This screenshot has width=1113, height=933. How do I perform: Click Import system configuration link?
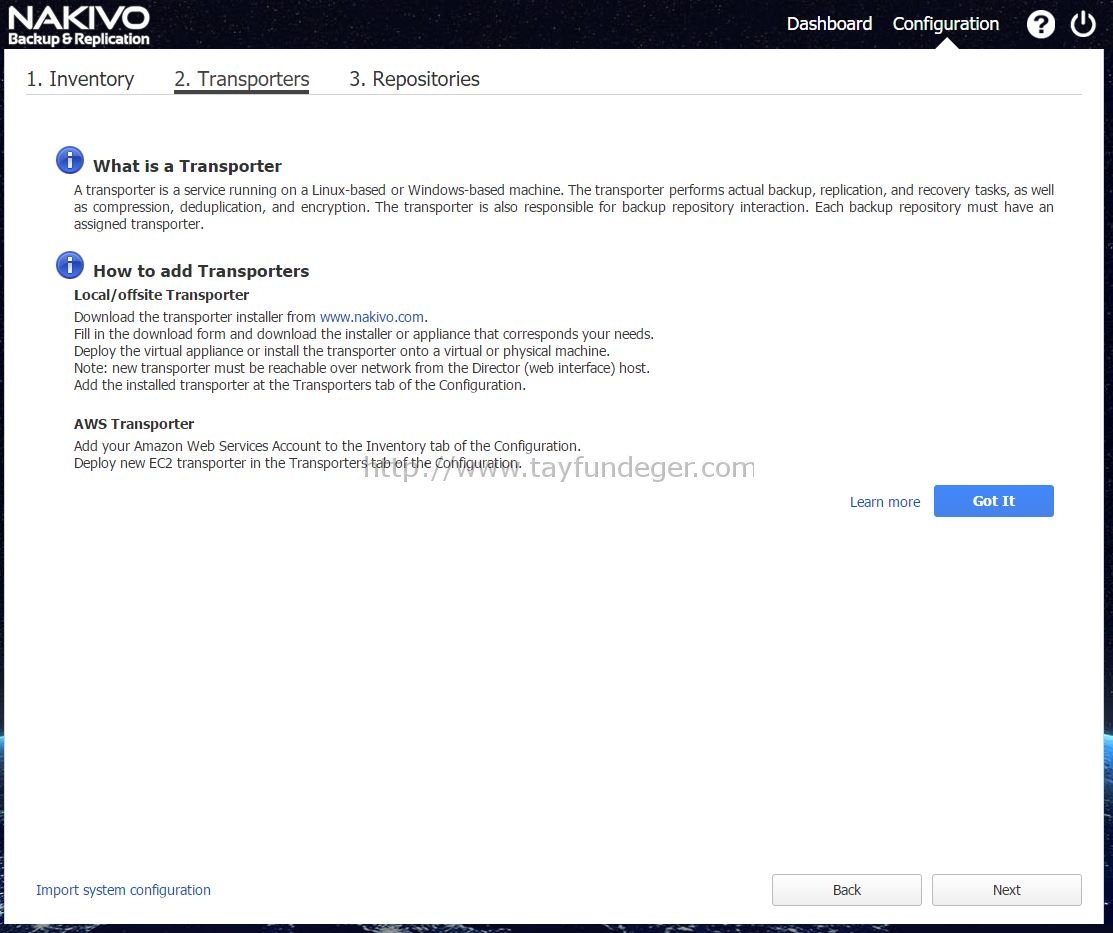(124, 890)
